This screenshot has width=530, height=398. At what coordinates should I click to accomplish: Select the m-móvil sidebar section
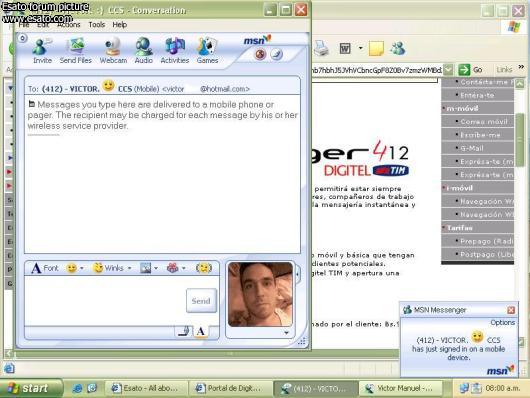pos(462,109)
